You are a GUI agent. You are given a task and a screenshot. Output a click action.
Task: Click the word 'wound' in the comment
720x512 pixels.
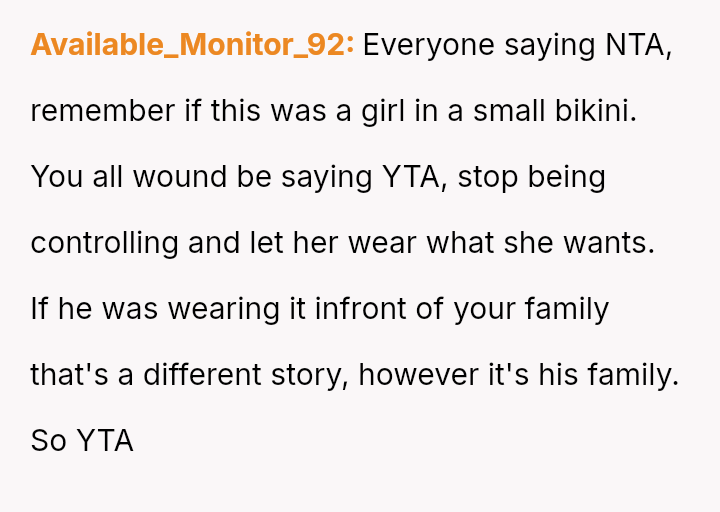tap(180, 177)
